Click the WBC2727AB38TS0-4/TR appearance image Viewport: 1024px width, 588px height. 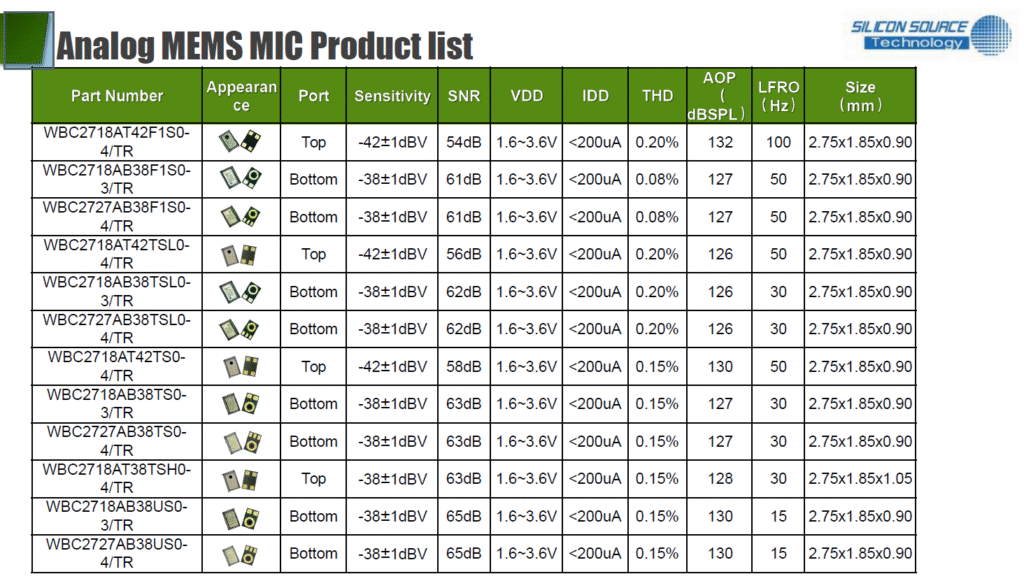(242, 442)
